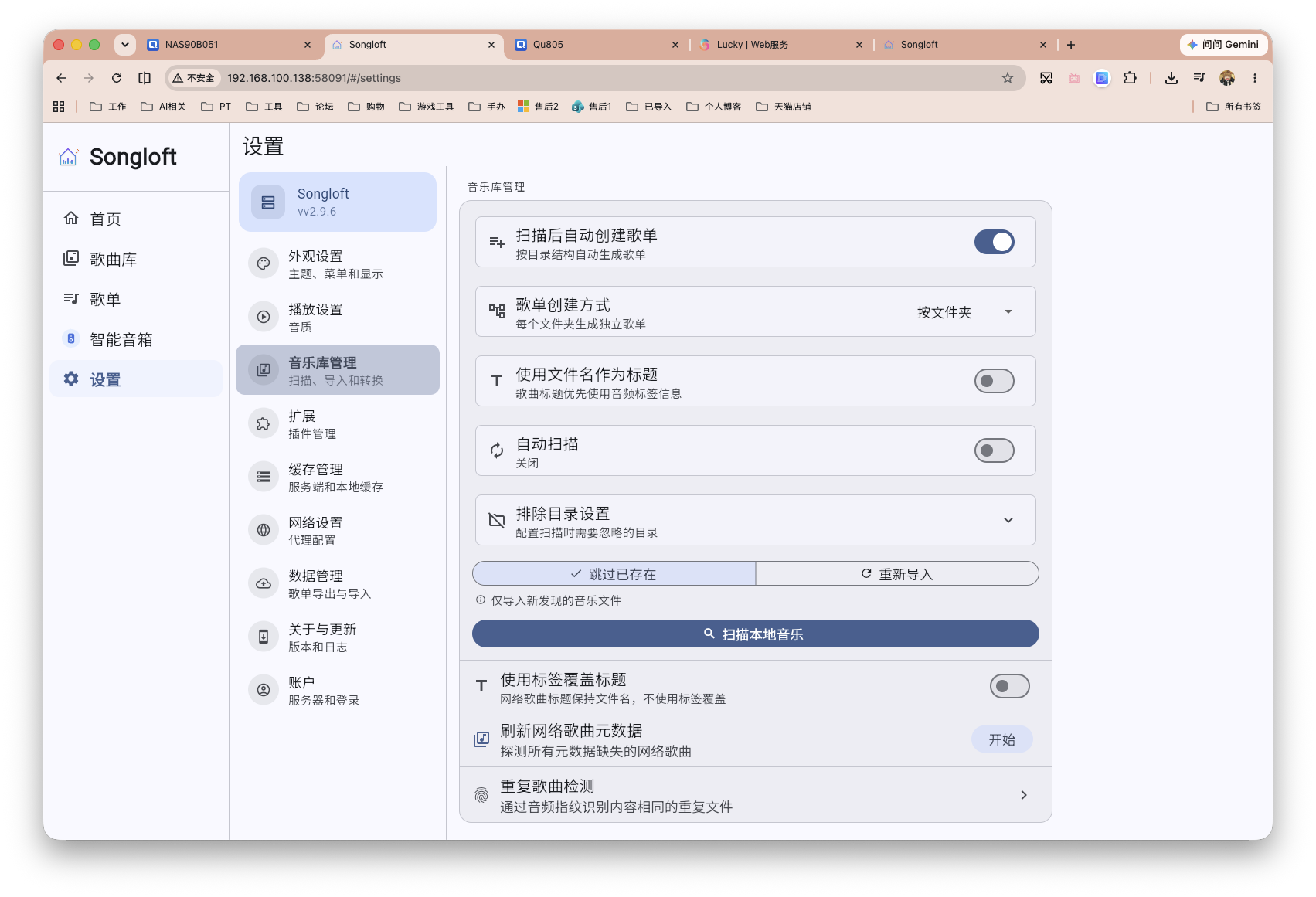Open 重复歌曲检测 via its chevron

(1024, 795)
